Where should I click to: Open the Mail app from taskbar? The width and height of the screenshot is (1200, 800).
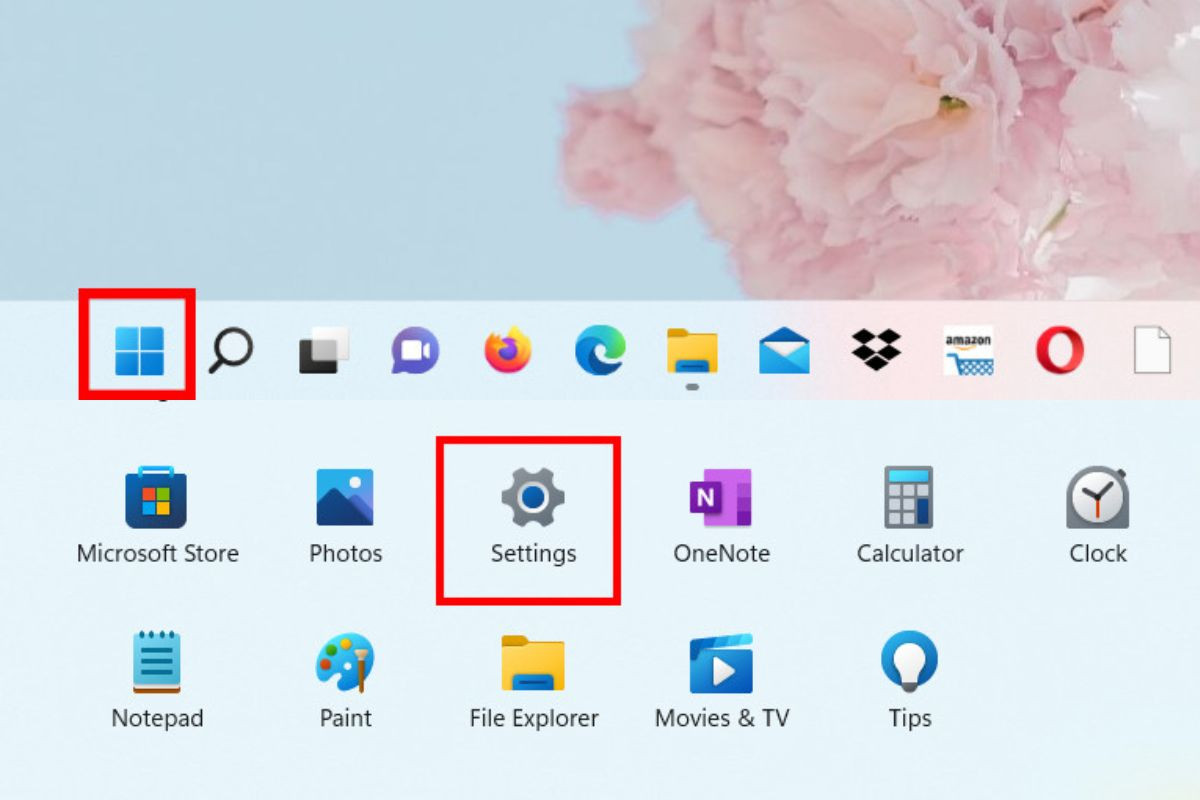pos(784,353)
